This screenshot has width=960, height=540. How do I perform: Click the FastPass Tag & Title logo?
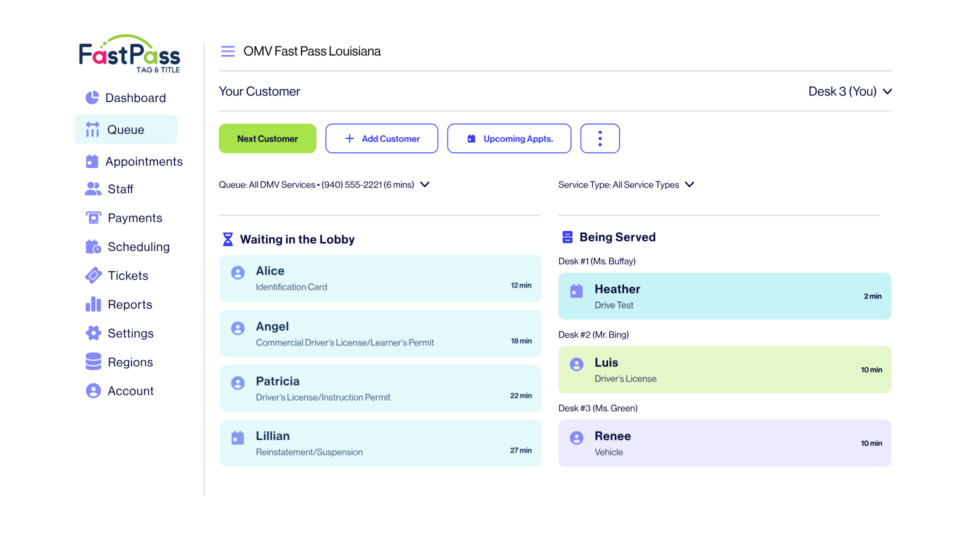[129, 54]
